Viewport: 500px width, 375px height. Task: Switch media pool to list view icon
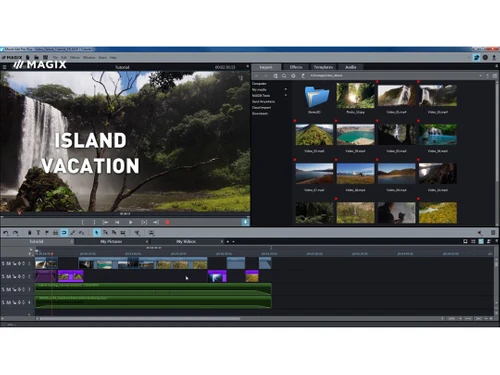click(494, 76)
